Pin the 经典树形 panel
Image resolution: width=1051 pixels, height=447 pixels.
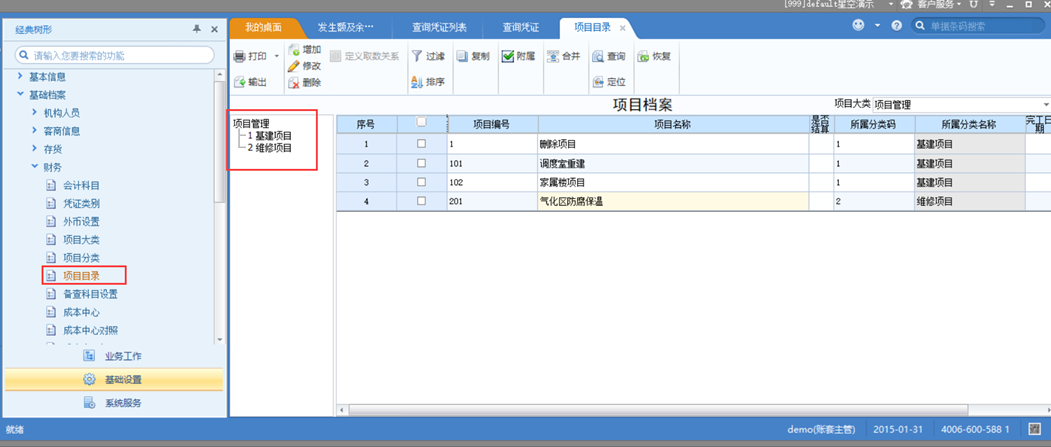196,29
